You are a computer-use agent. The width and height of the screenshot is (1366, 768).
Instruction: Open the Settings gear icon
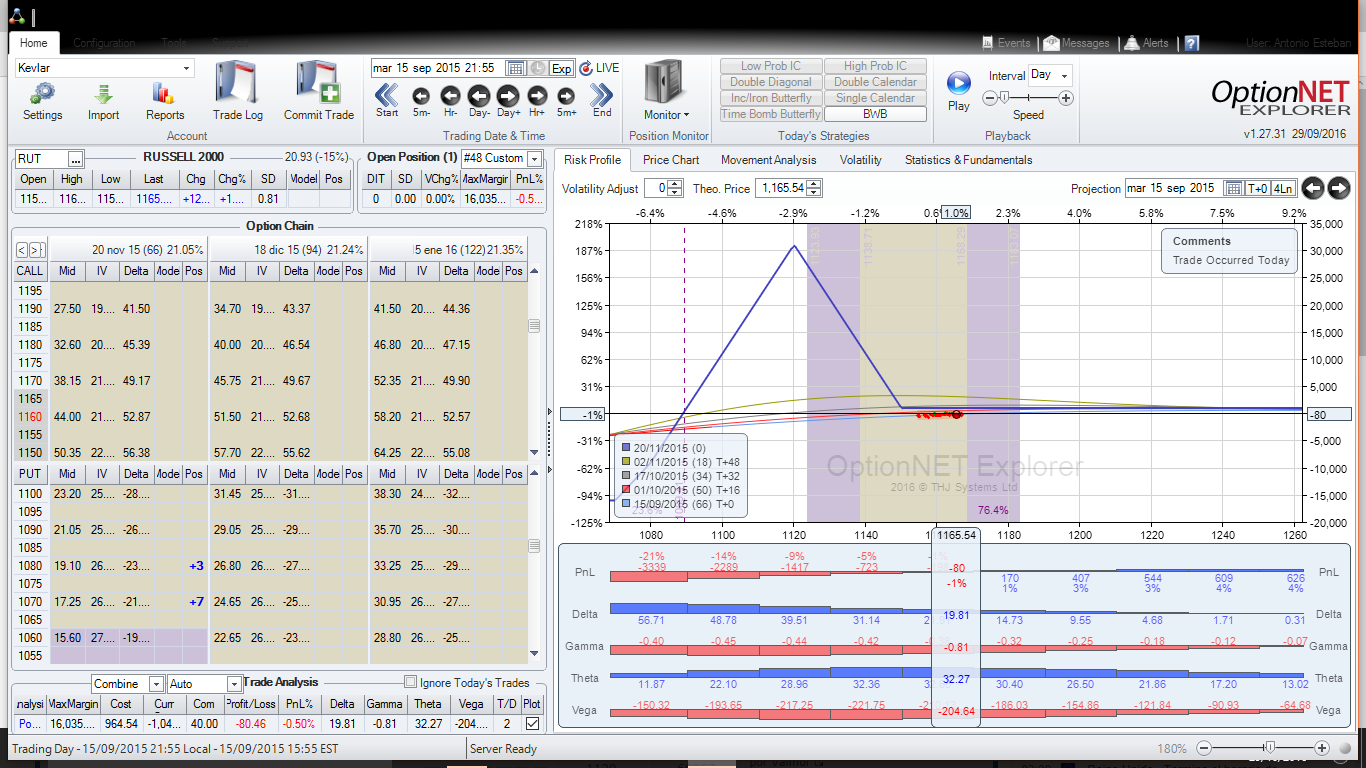[x=42, y=94]
